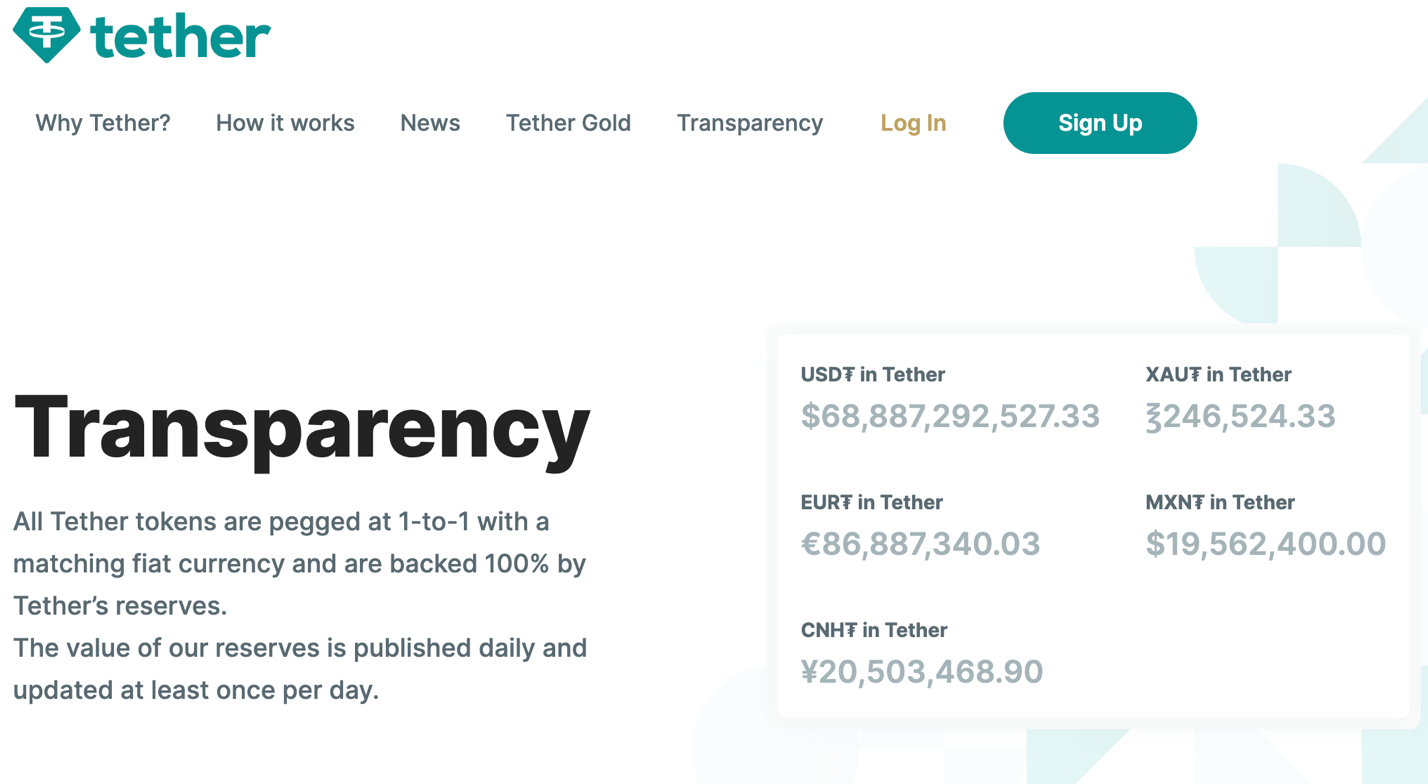Select the USD₮ reserve value $68,887,292,527.33
The height and width of the screenshot is (784, 1428).
tap(950, 415)
